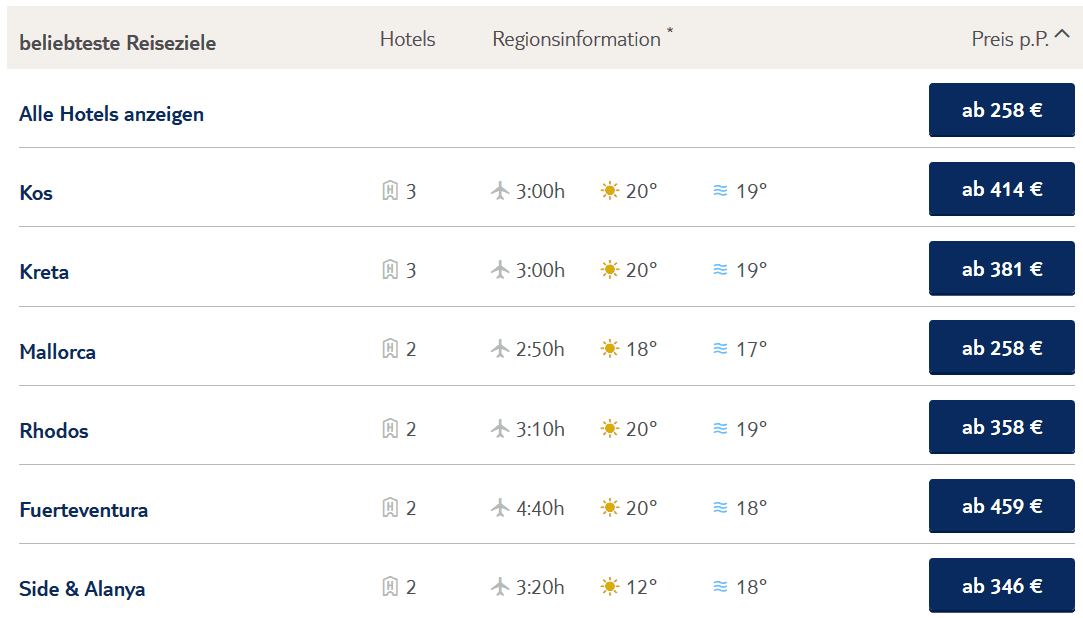Click the hotel icon in Side & Alanya row

click(390, 587)
